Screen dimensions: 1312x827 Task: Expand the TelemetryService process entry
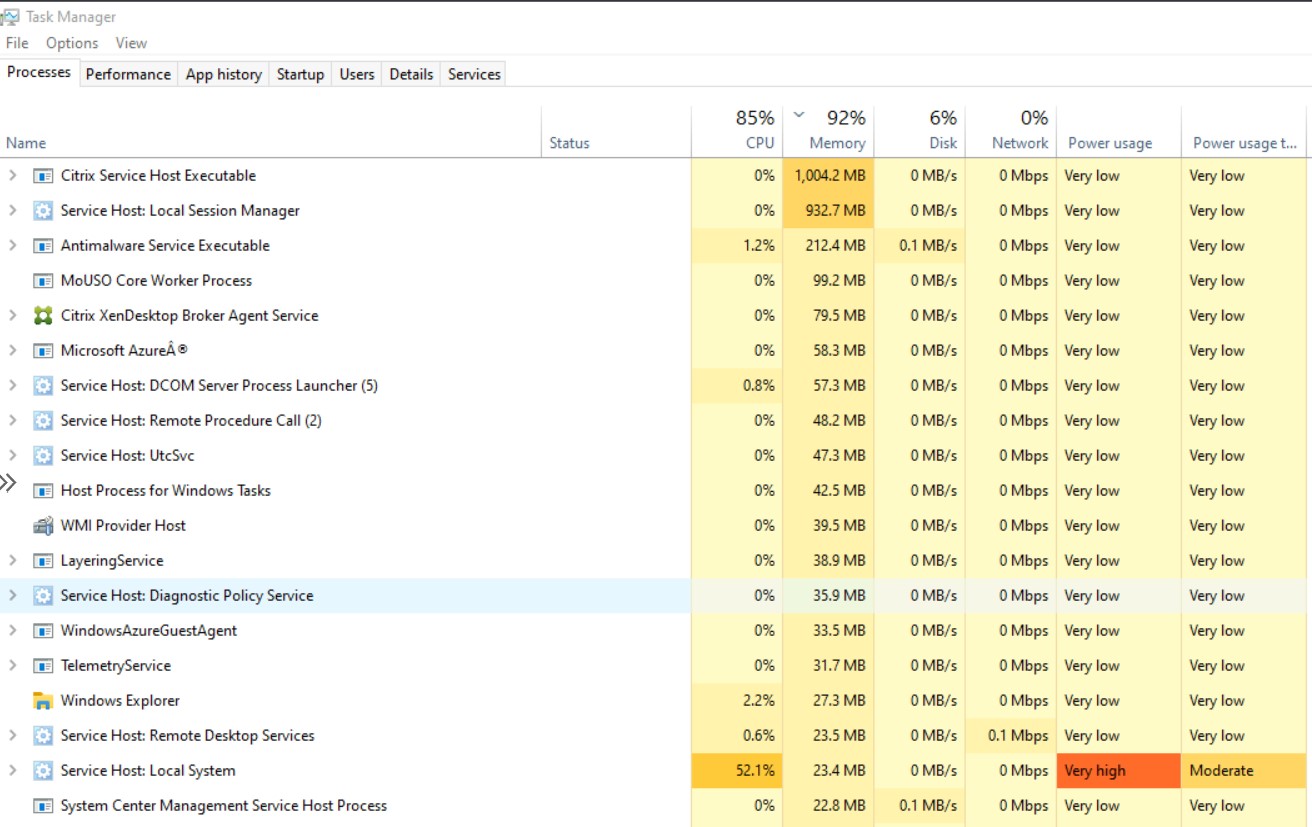coord(13,666)
